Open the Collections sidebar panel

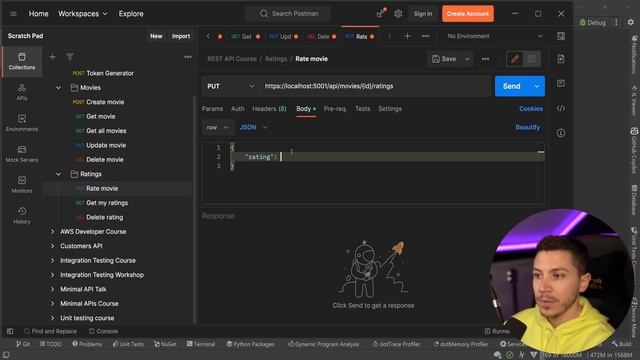[22, 61]
